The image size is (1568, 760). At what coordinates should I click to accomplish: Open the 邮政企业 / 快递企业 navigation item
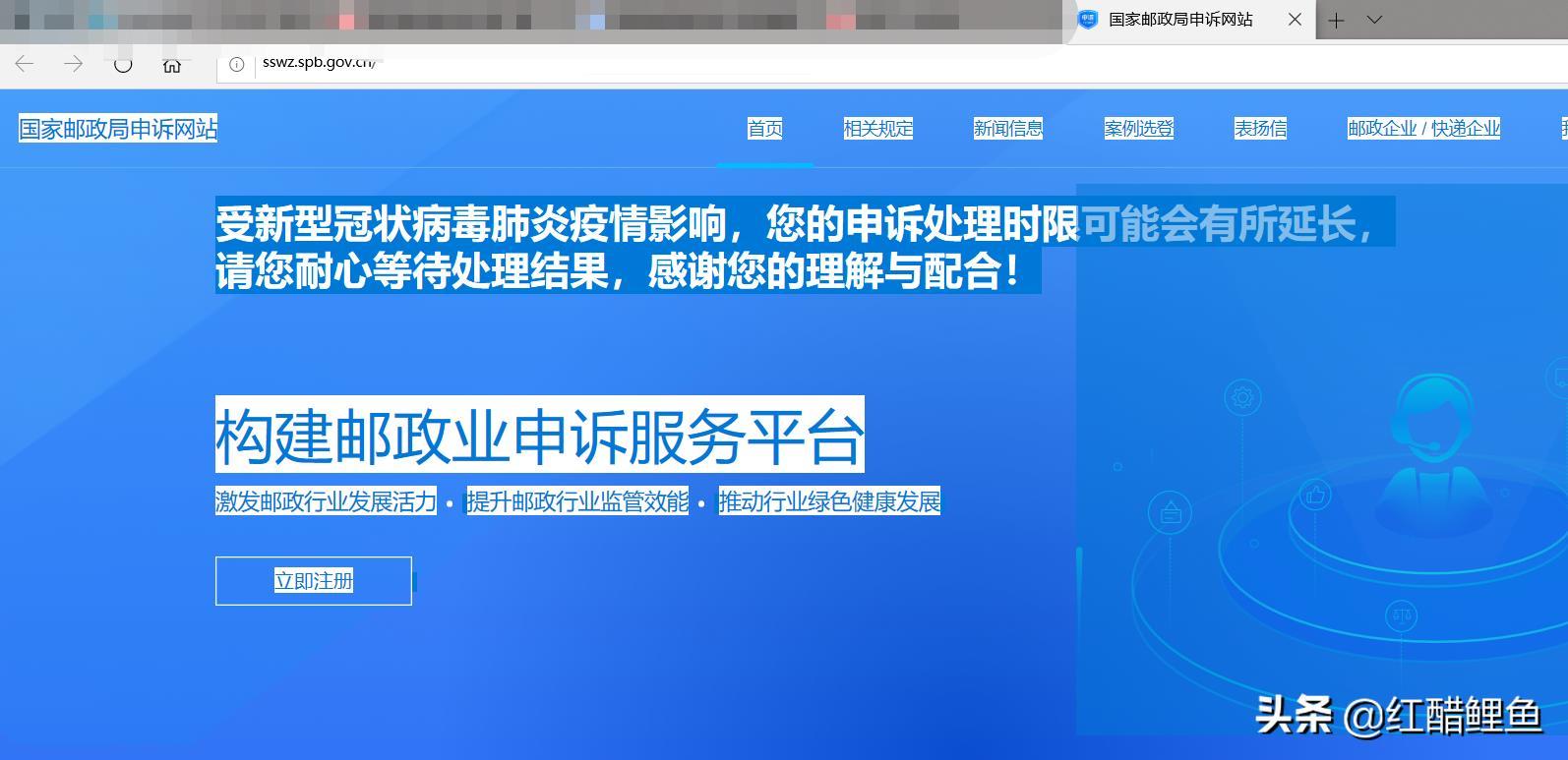click(1423, 129)
